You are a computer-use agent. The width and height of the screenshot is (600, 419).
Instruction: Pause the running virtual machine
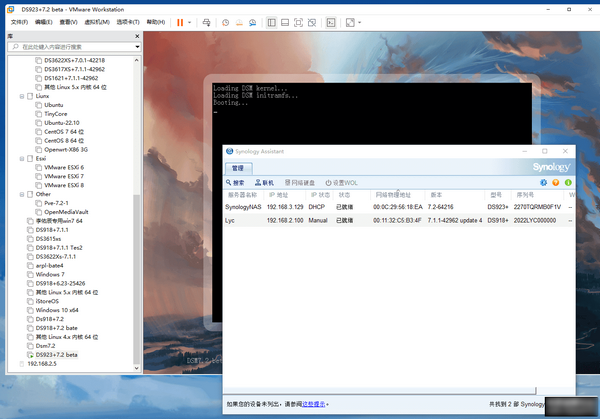[180, 23]
